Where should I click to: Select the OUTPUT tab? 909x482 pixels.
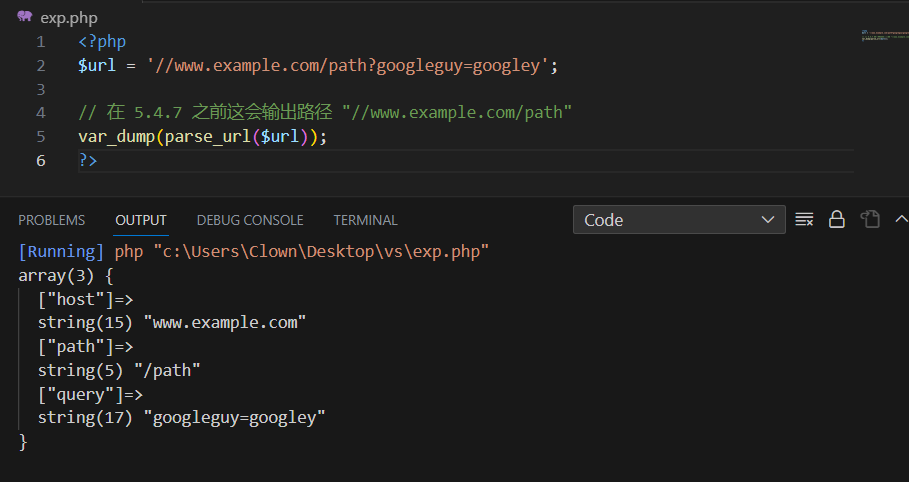(x=141, y=220)
